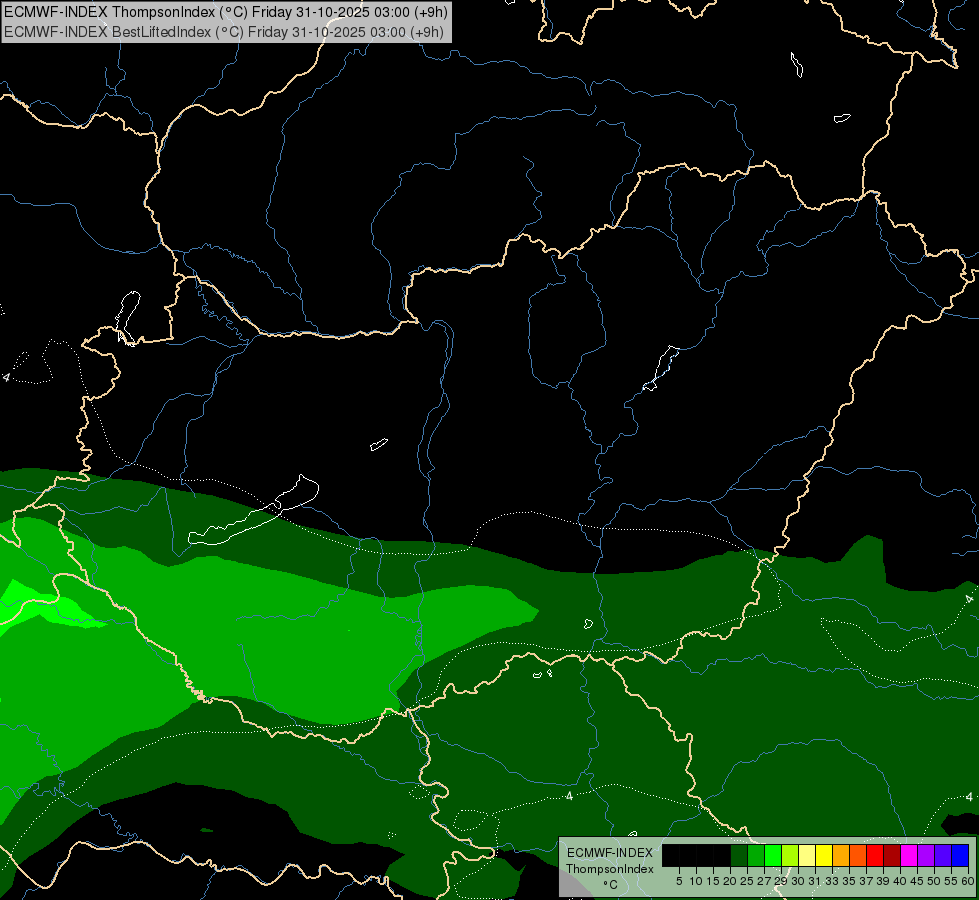Click the legend tick label 60
Viewport: 979px width, 900px height.
click(x=968, y=881)
